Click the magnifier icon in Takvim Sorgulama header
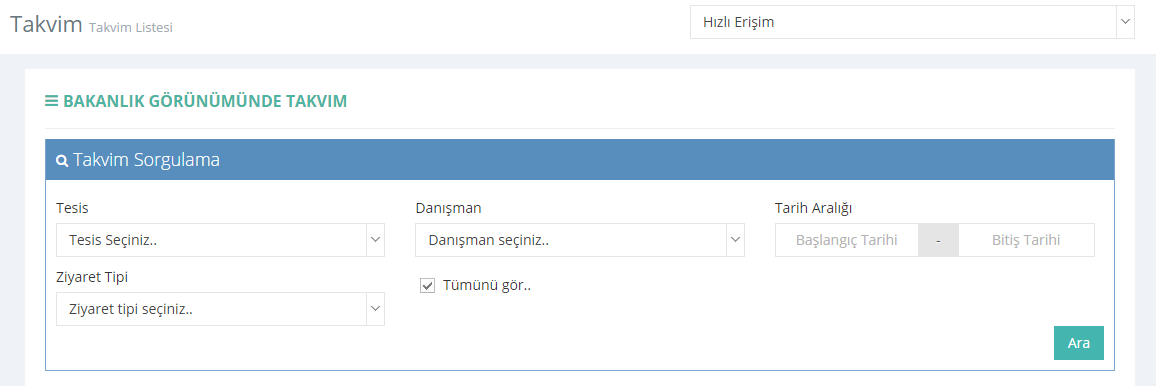Screen dimensions: 1156x386 coord(63,161)
